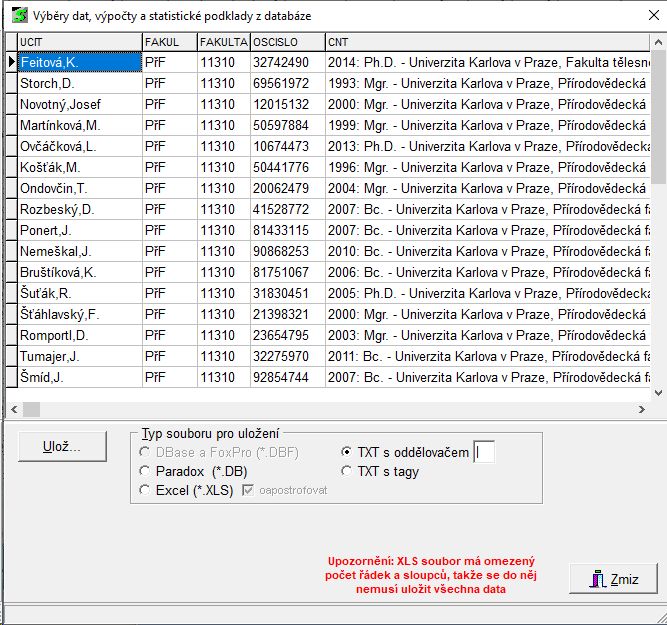This screenshot has width=667, height=625.
Task: Click the UCIT column header
Action: coord(79,41)
